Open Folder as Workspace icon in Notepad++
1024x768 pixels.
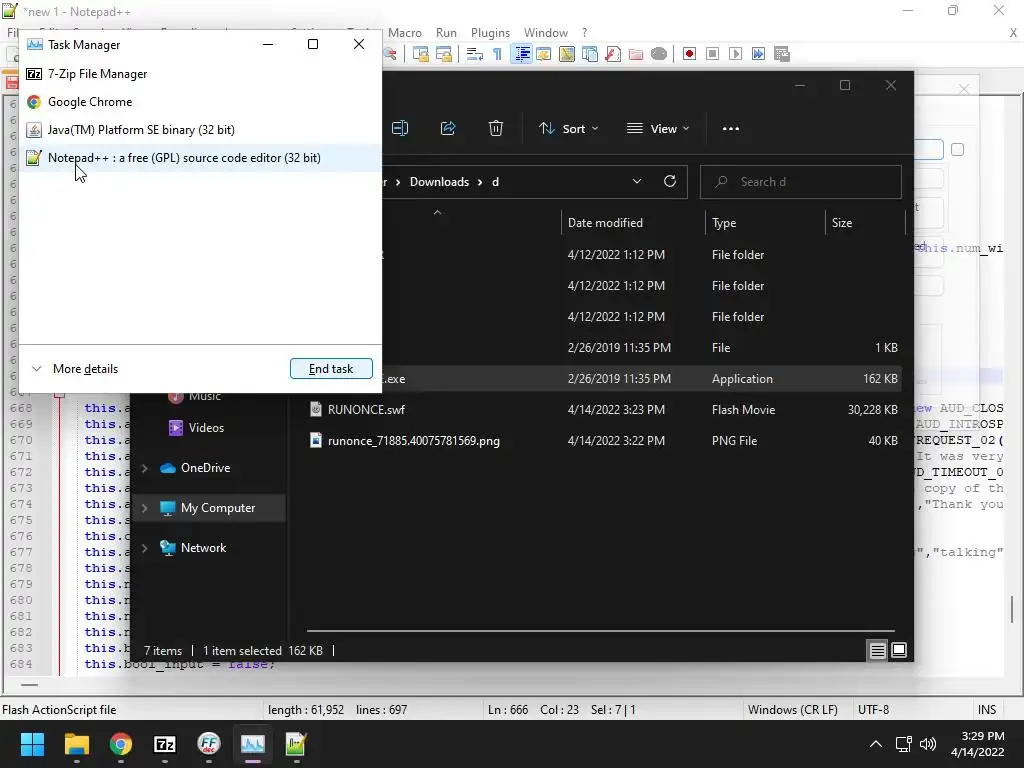(x=635, y=54)
